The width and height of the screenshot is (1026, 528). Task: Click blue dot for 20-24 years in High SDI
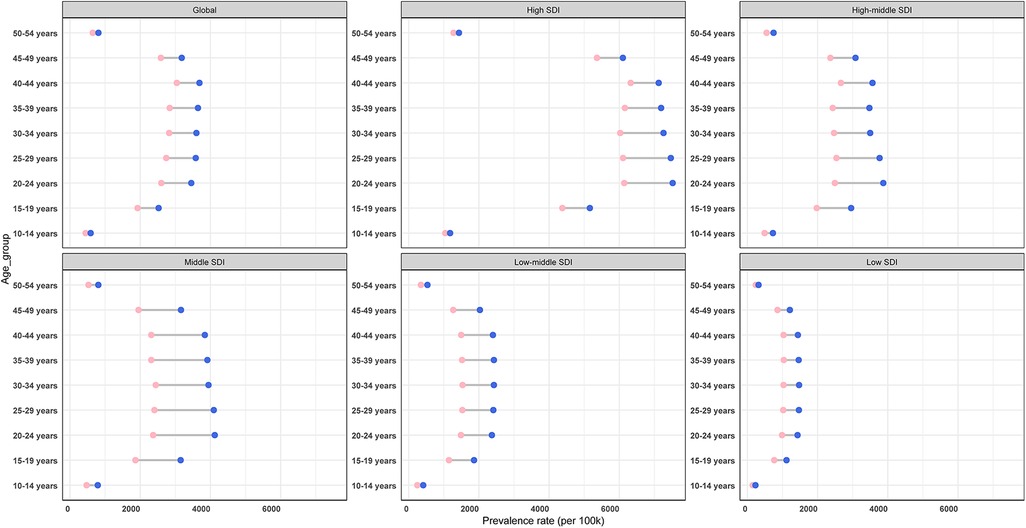pos(672,183)
